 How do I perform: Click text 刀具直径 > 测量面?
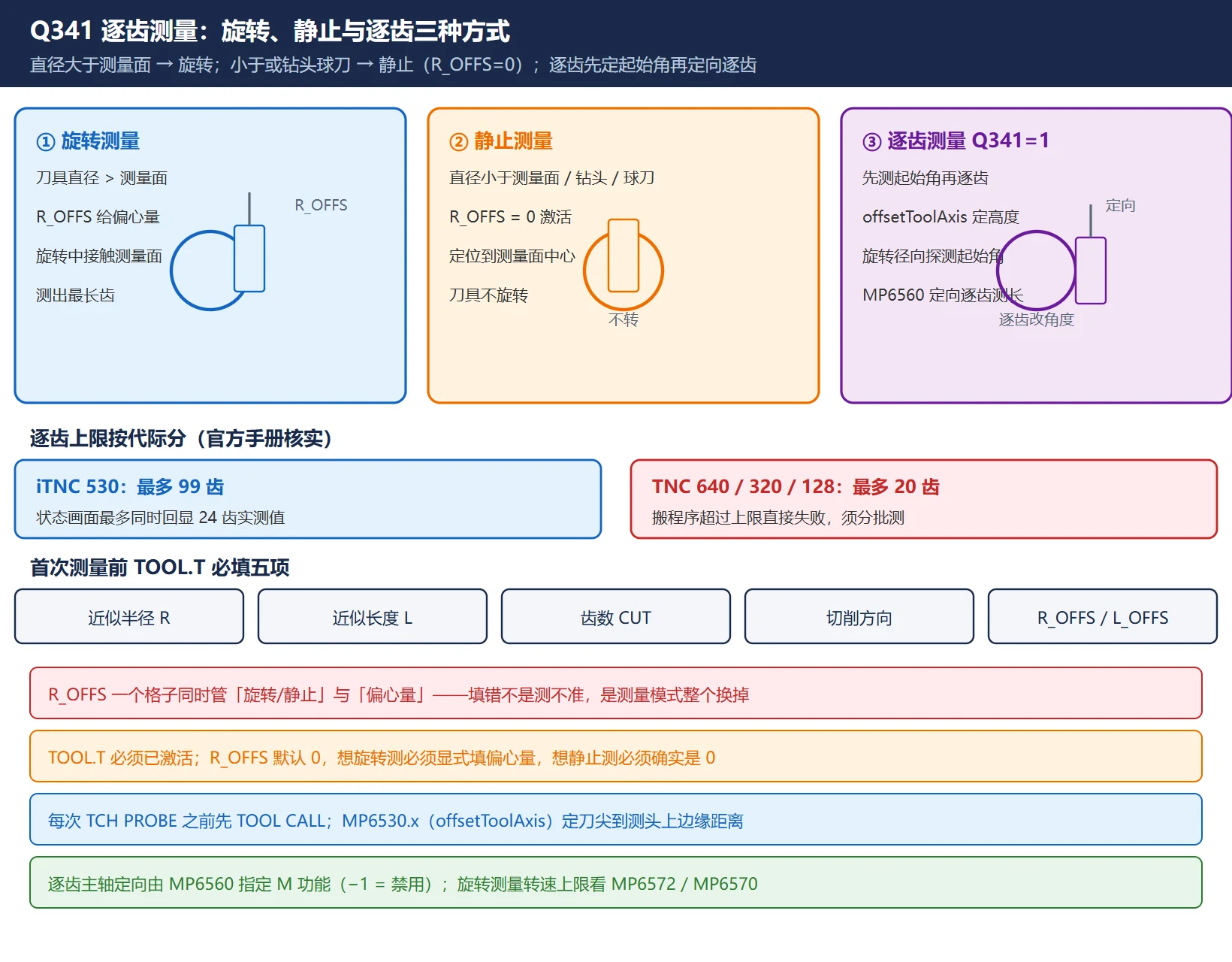[102, 177]
